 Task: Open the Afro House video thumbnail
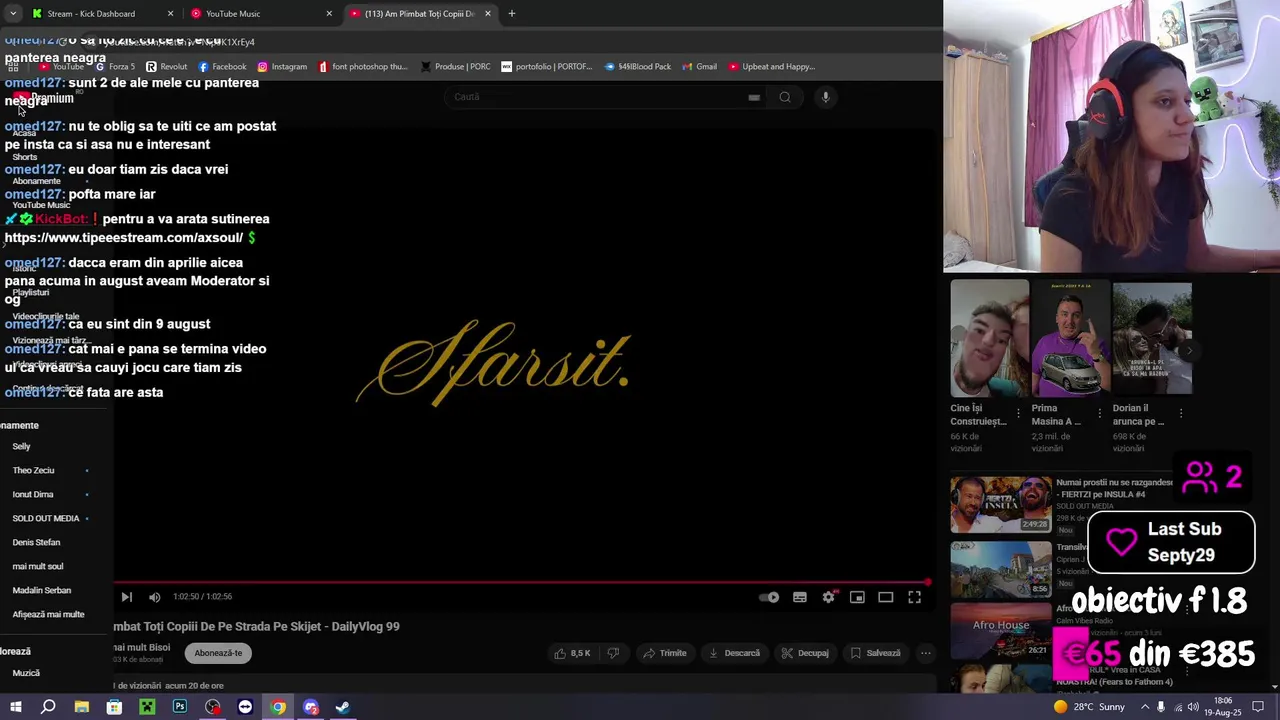click(1000, 631)
